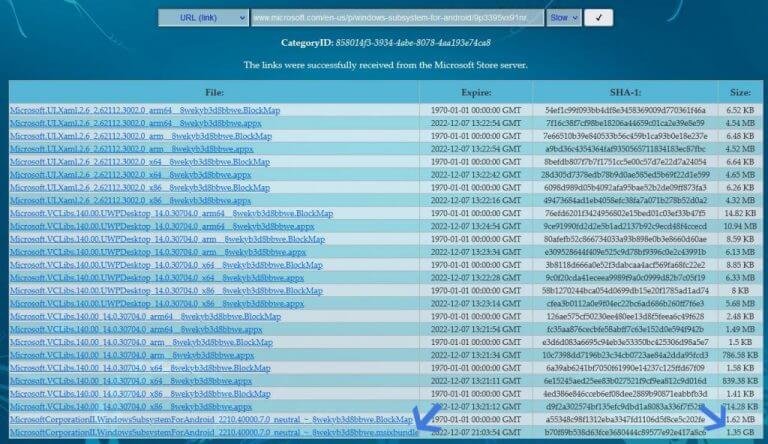Screen dimensions: 768x444
Task: Open the URL (link) type dropdown
Action: click(203, 18)
